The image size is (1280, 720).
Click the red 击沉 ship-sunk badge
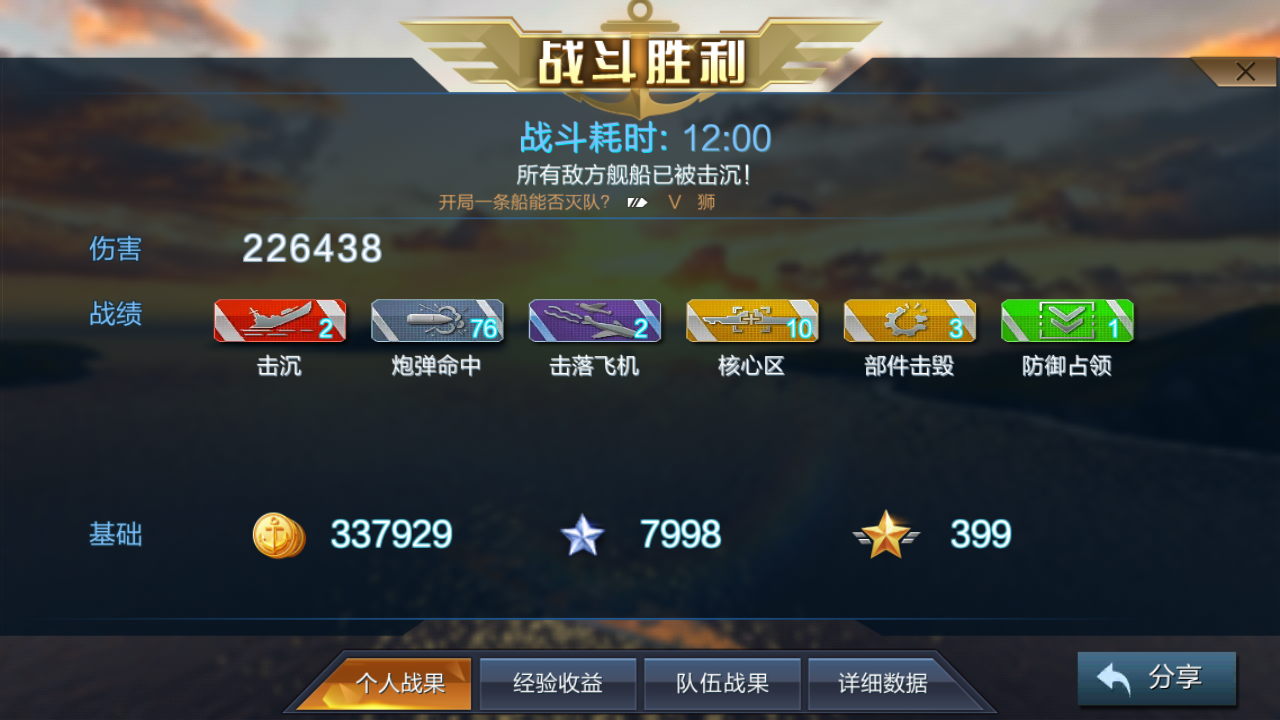(x=280, y=321)
